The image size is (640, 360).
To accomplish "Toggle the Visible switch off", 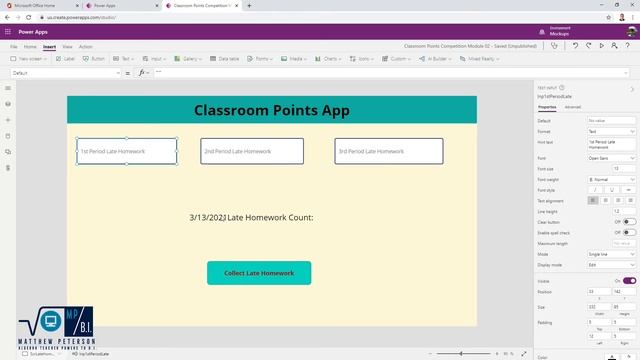I will pyautogui.click(x=629, y=281).
